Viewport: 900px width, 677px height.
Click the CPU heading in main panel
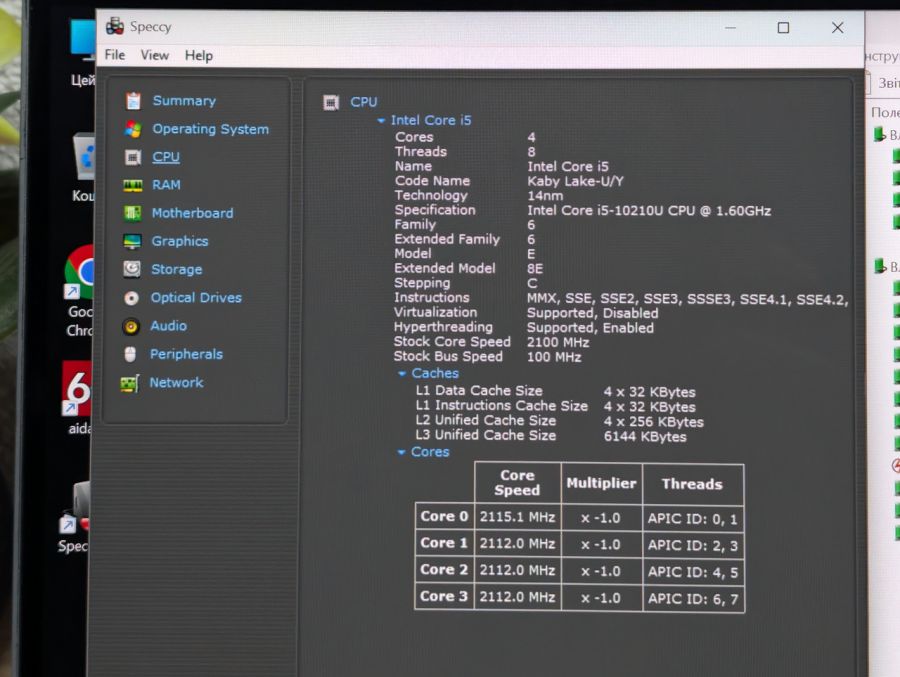point(364,102)
